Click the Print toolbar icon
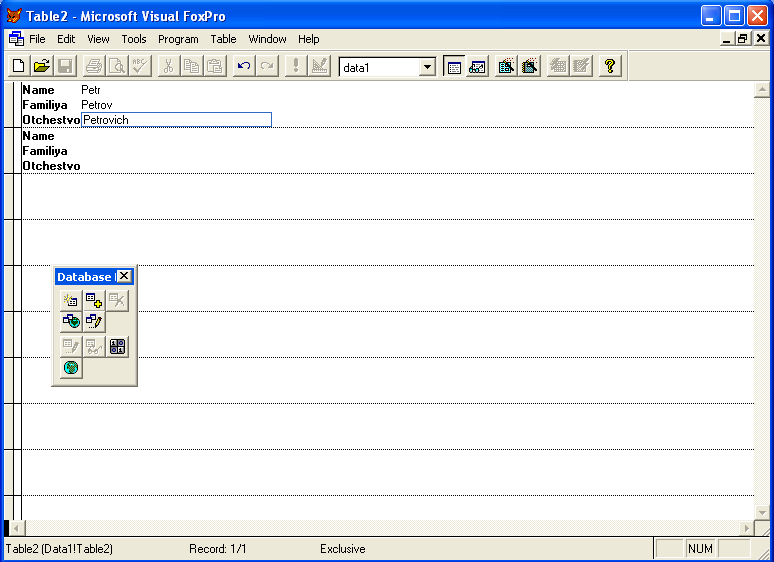Image resolution: width=774 pixels, height=562 pixels. click(94, 66)
